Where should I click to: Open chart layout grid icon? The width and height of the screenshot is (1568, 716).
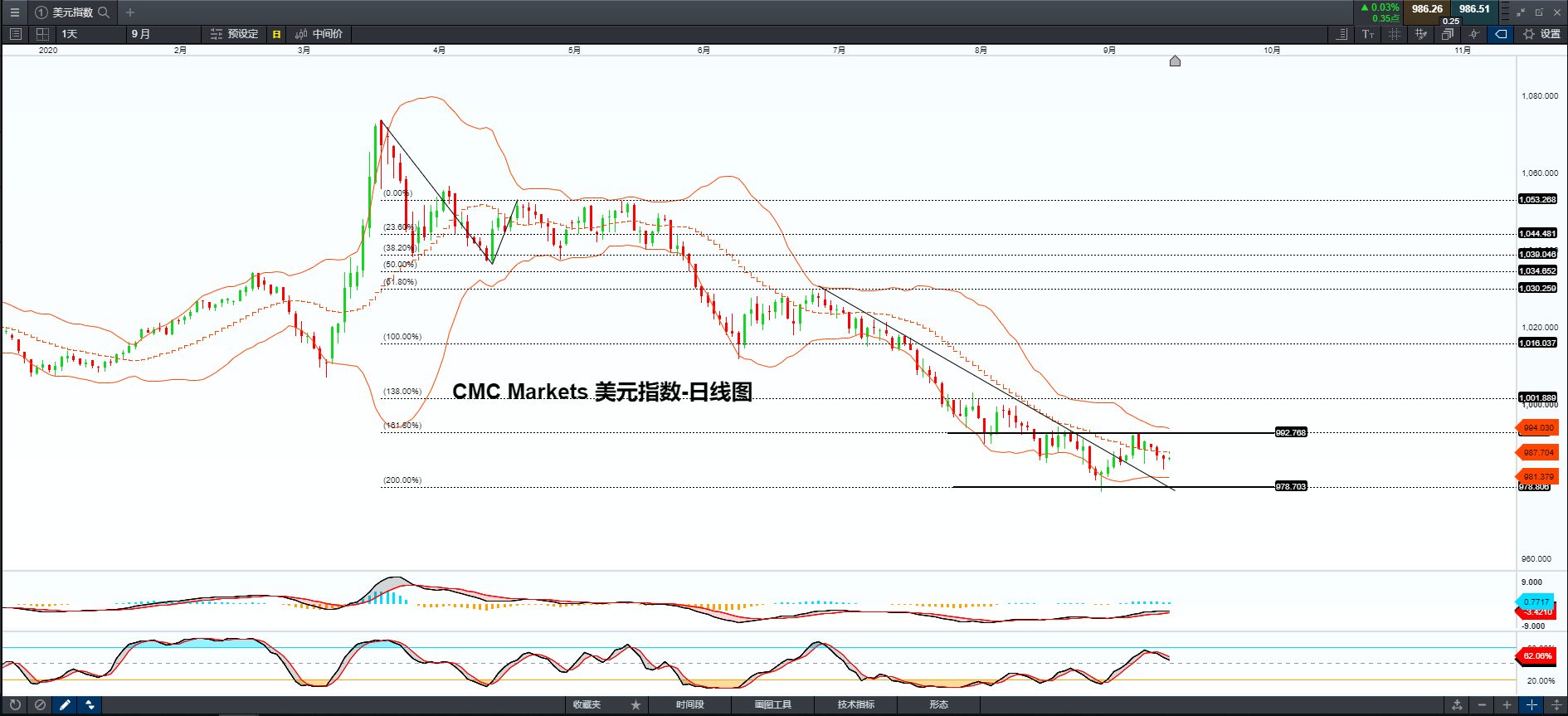[42, 34]
